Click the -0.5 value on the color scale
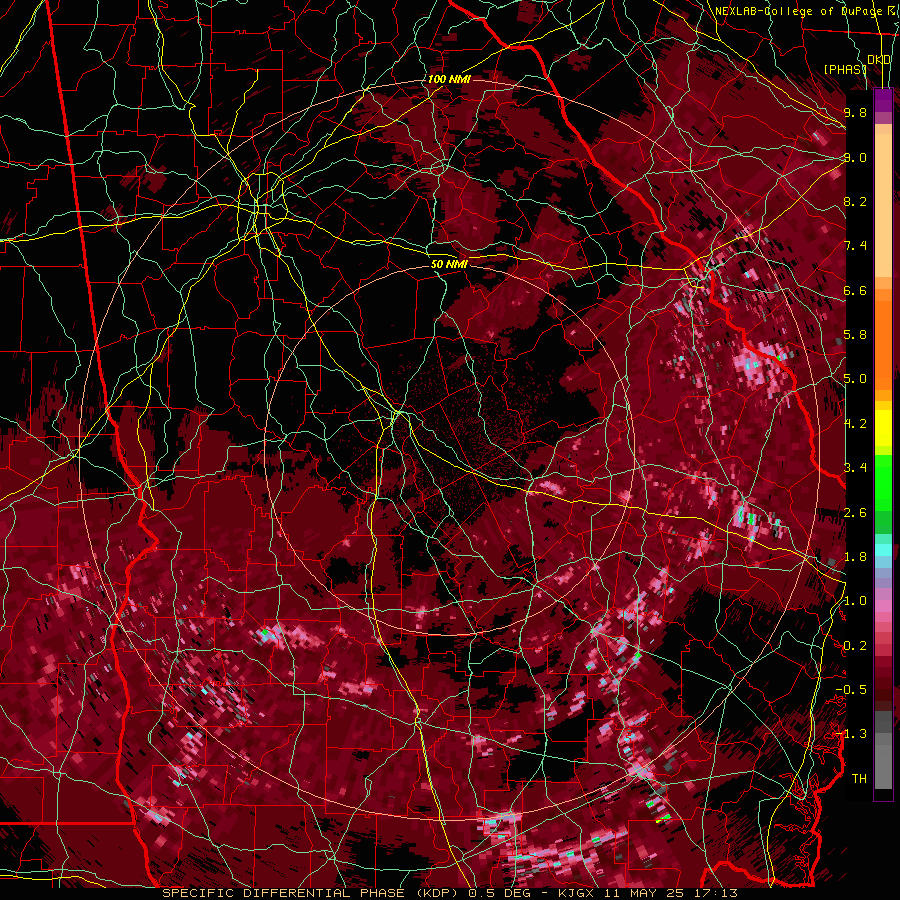The width and height of the screenshot is (900, 900). [x=851, y=690]
